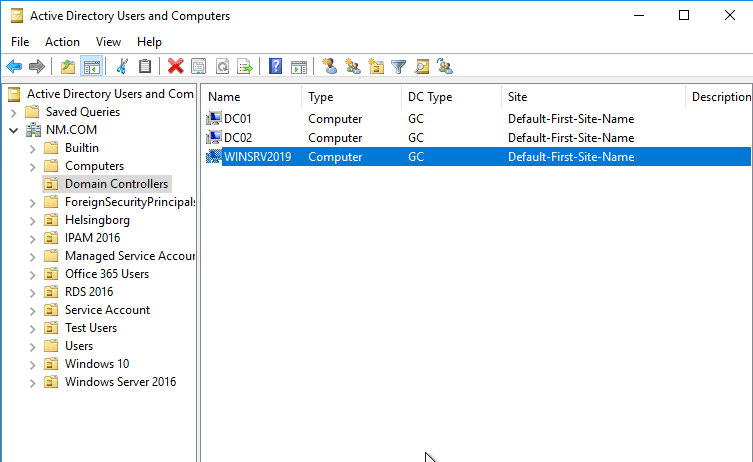Viewport: 753px width, 462px height.
Task: Select the Windows Server 2016 label
Action: click(x=121, y=382)
